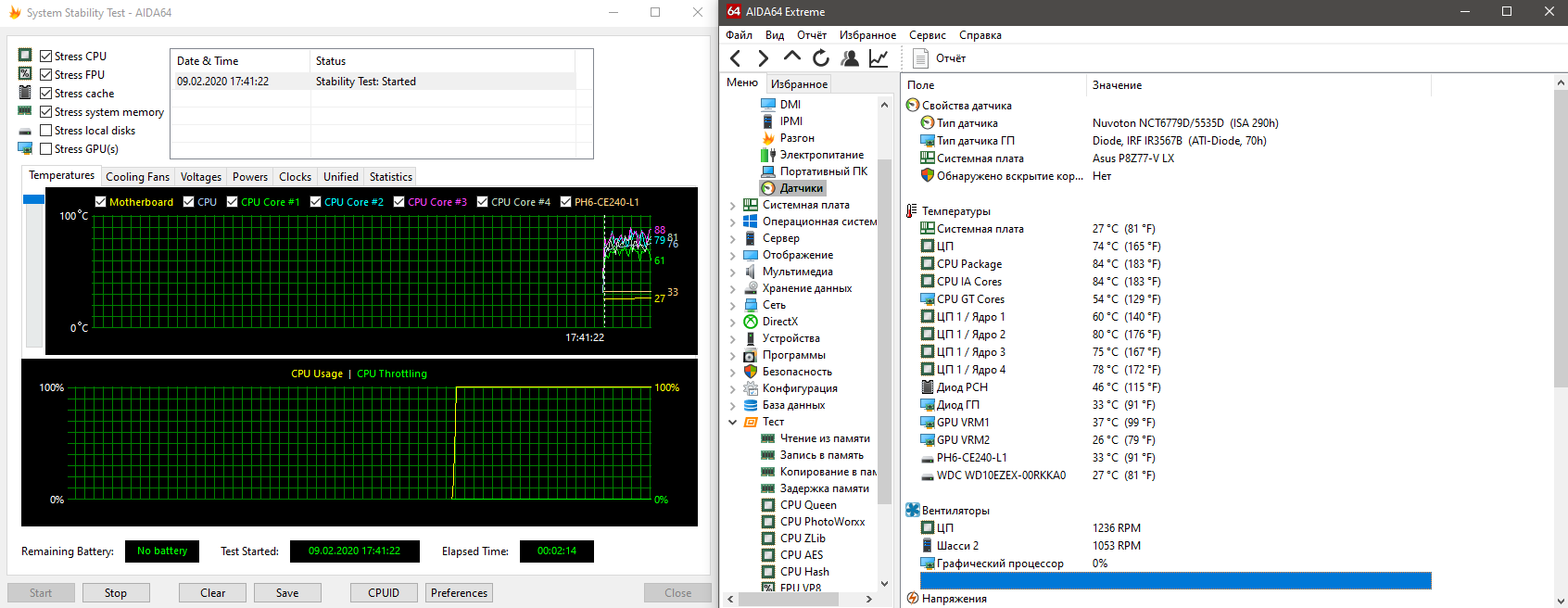Switch to Cooling Fans tab
1568x608 pixels.
(137, 177)
